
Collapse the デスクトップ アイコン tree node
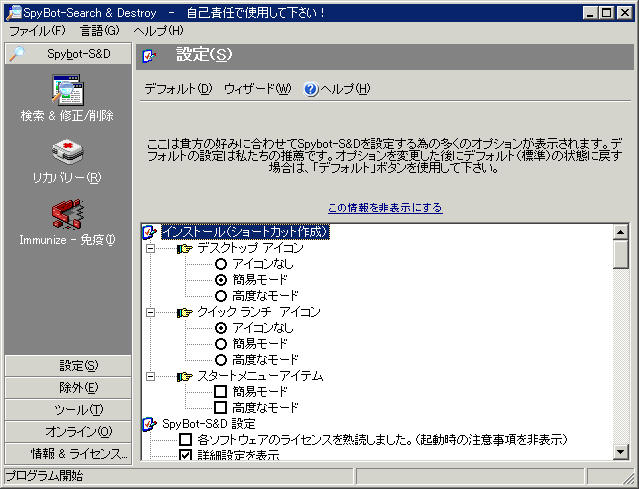[x=150, y=249]
